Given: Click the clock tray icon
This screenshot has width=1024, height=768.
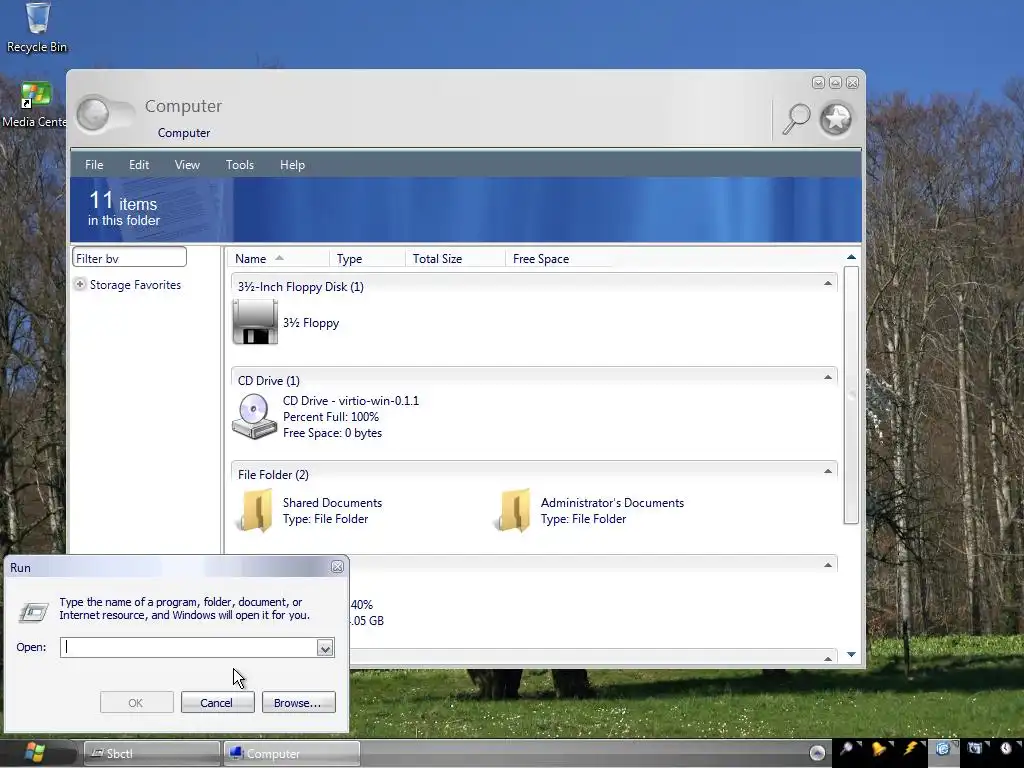Looking at the screenshot, I should pos(1006,748).
